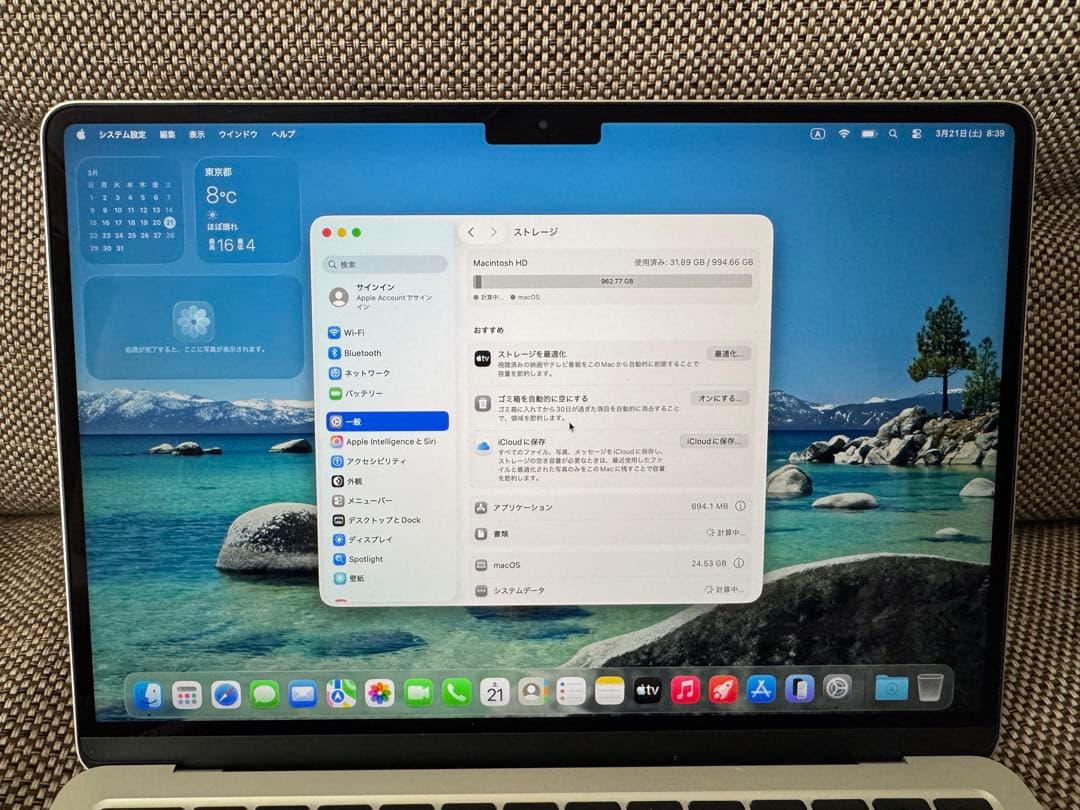Click the Macintosh HD storage usage bar
Screen dimensions: 1080x810
pyautogui.click(x=612, y=281)
